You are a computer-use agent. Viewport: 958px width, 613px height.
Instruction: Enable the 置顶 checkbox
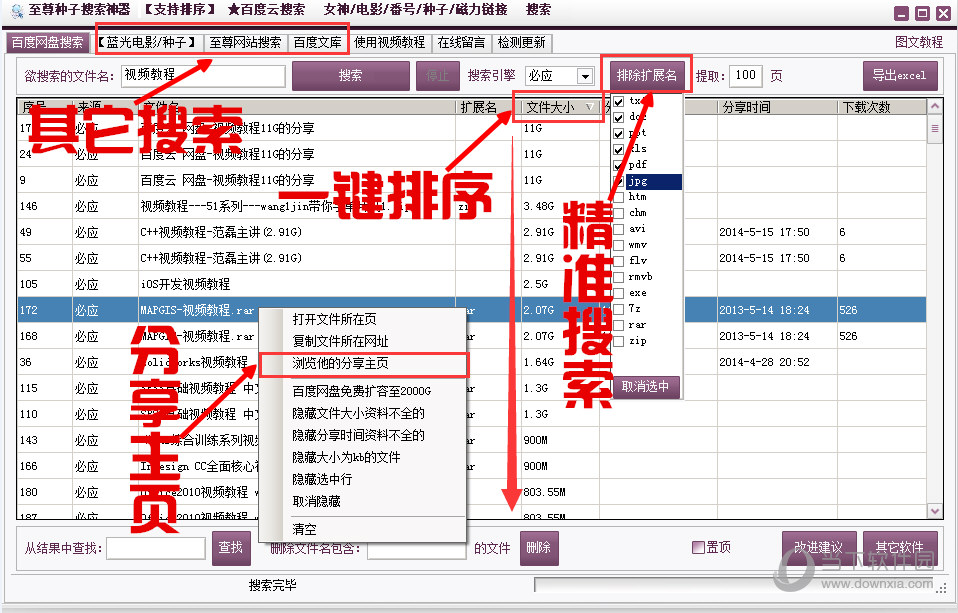(x=698, y=547)
